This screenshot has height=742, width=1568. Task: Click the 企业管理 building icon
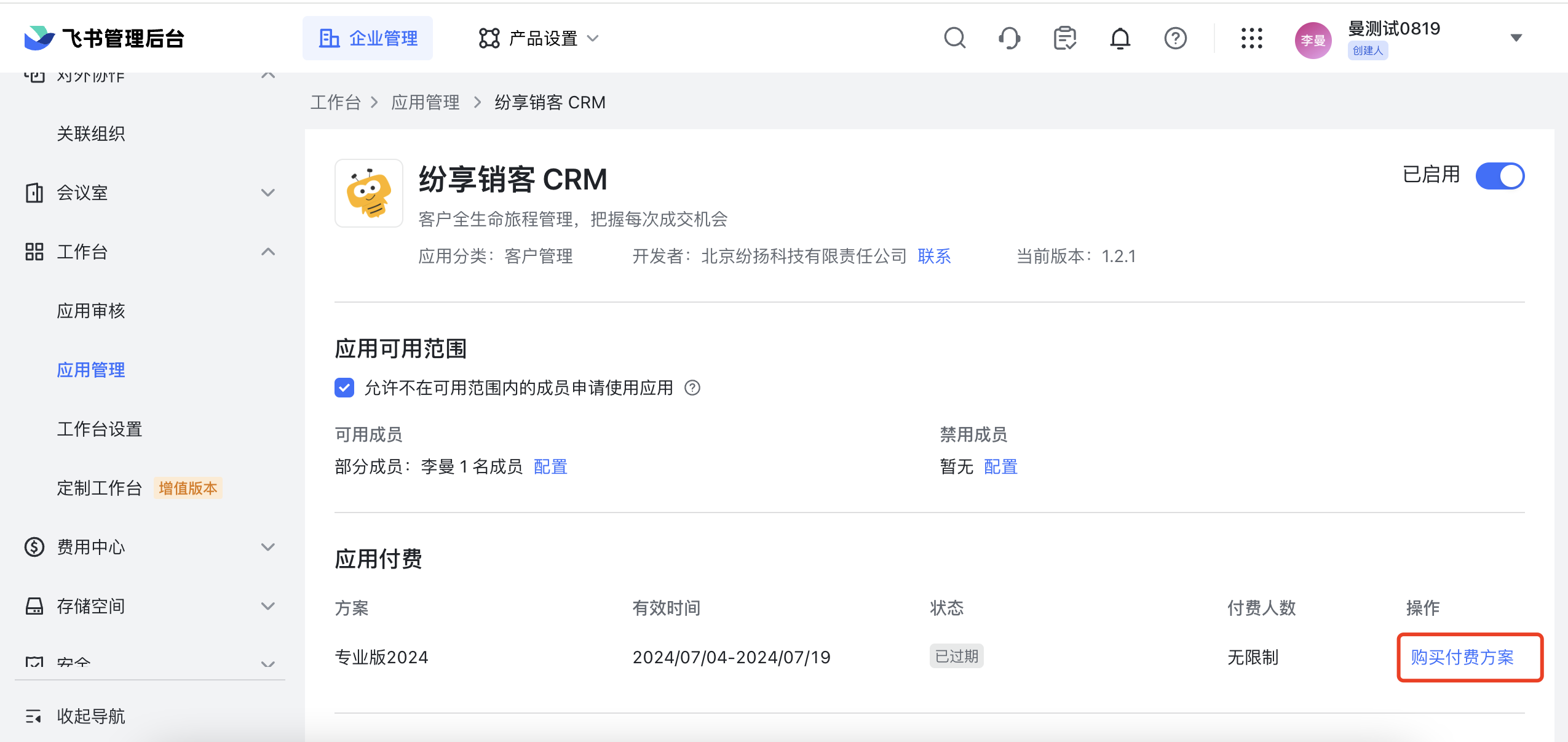pyautogui.click(x=329, y=38)
